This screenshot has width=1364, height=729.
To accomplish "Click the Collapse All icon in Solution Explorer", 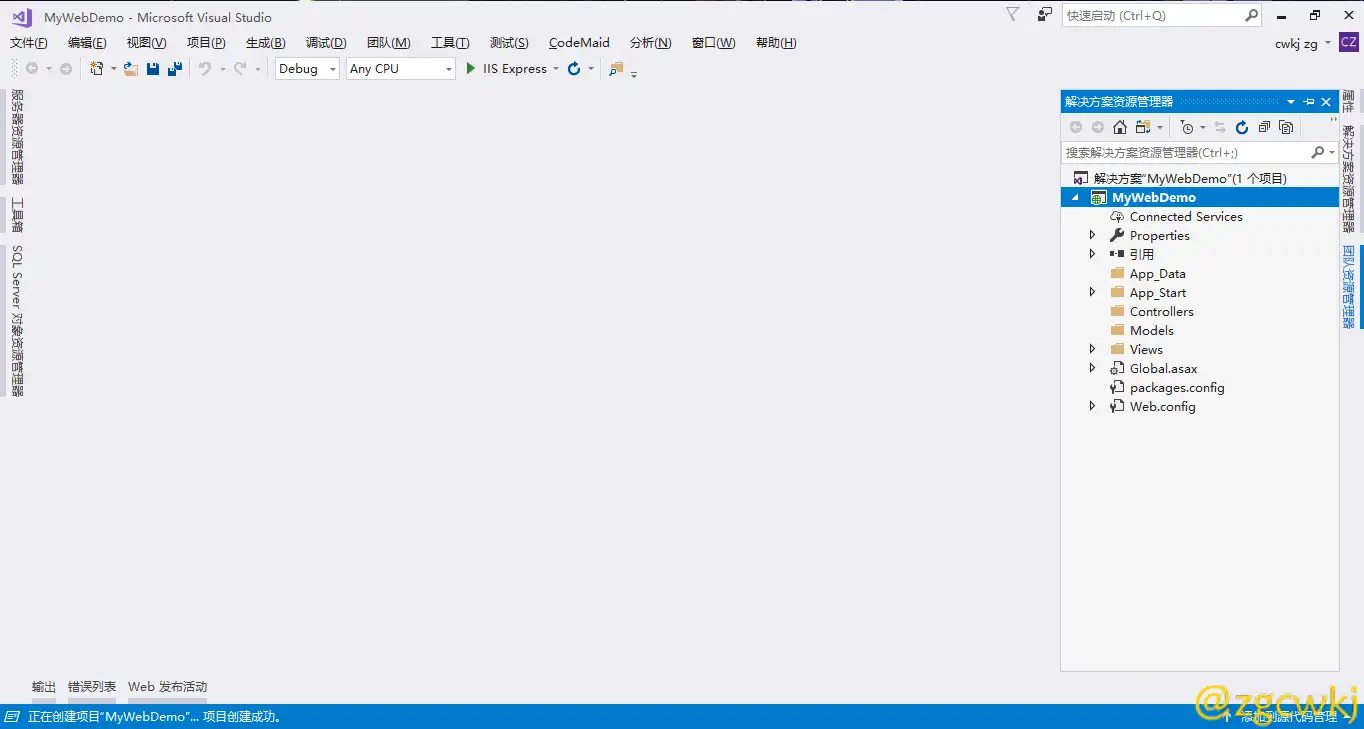I will (1264, 127).
